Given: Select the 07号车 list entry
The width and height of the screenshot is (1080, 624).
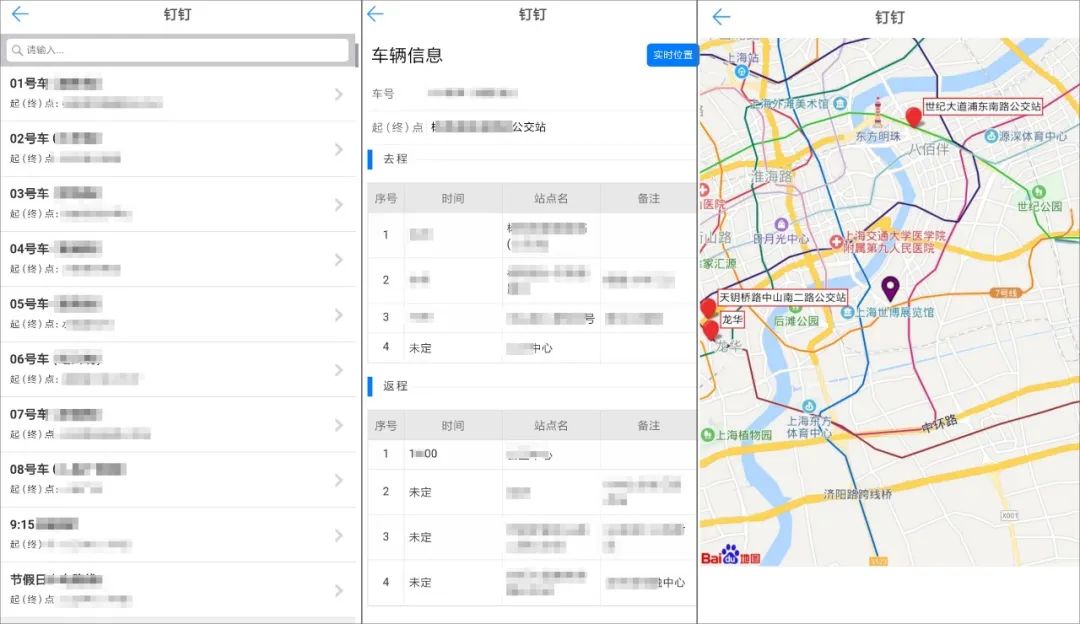Looking at the screenshot, I should (178, 424).
